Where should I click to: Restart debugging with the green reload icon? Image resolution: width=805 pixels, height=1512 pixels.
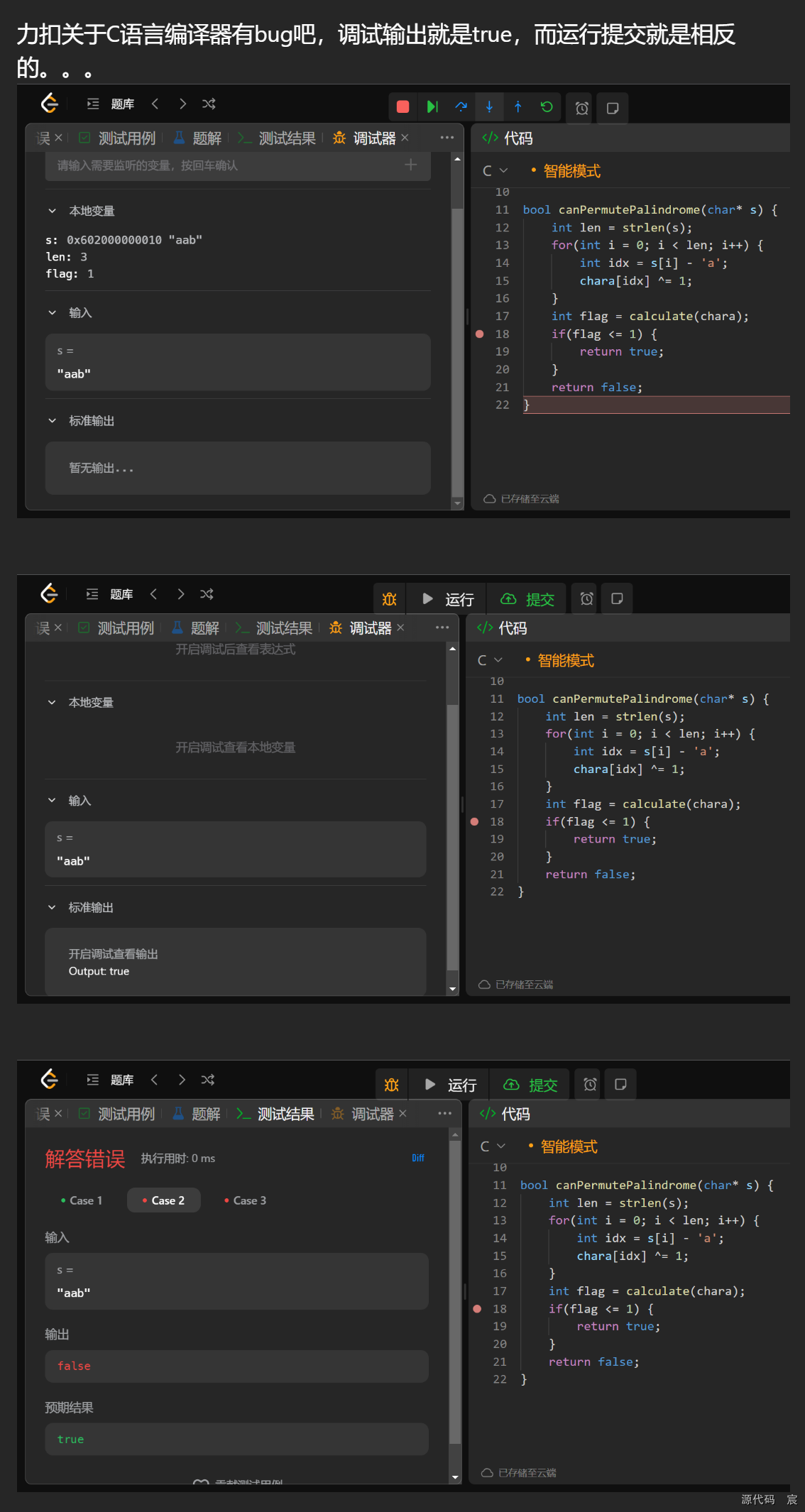(x=547, y=106)
